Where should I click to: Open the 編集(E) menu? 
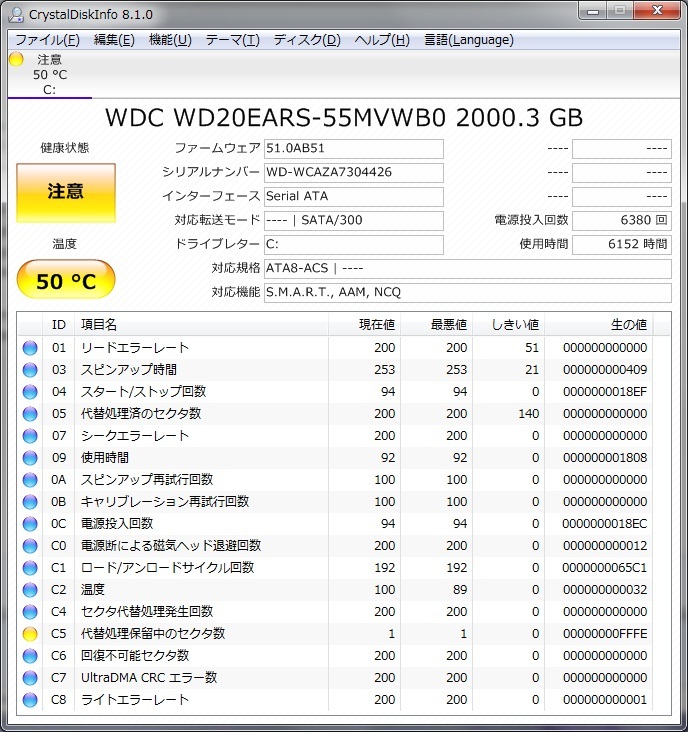coord(114,40)
